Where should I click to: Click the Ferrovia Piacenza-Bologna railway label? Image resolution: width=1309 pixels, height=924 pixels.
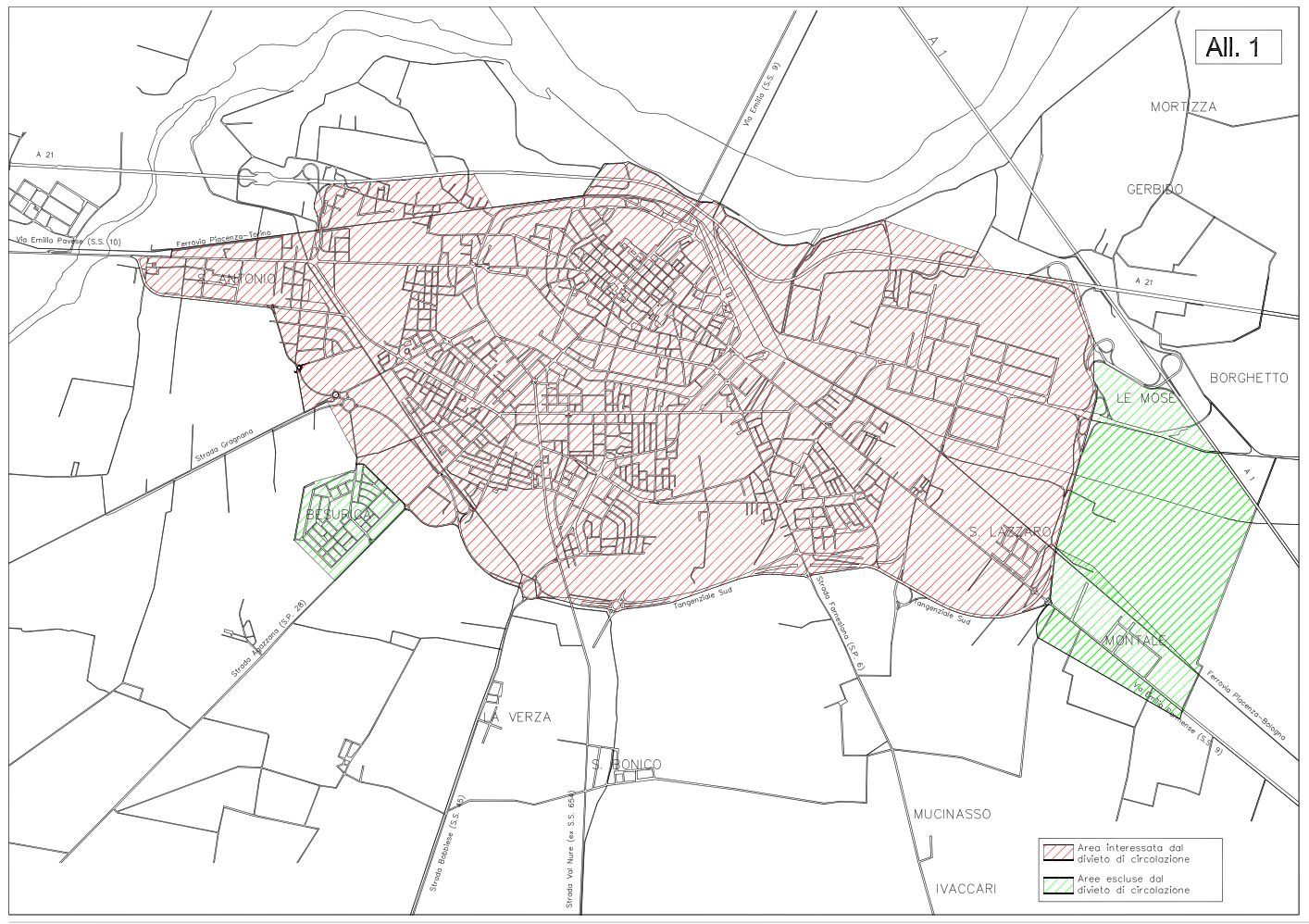coord(1247,704)
